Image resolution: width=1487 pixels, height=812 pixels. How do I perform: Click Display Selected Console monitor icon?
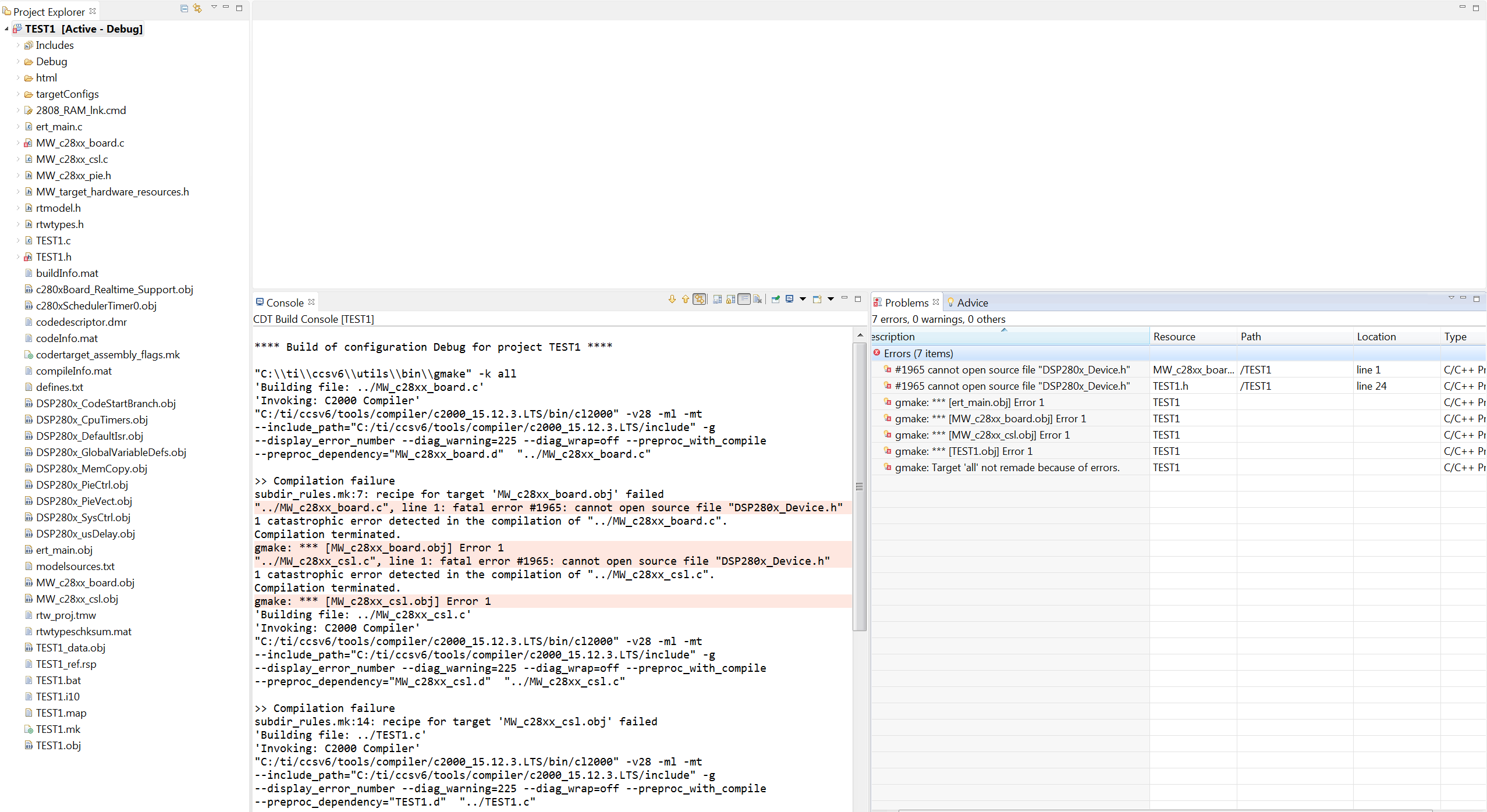(x=790, y=299)
